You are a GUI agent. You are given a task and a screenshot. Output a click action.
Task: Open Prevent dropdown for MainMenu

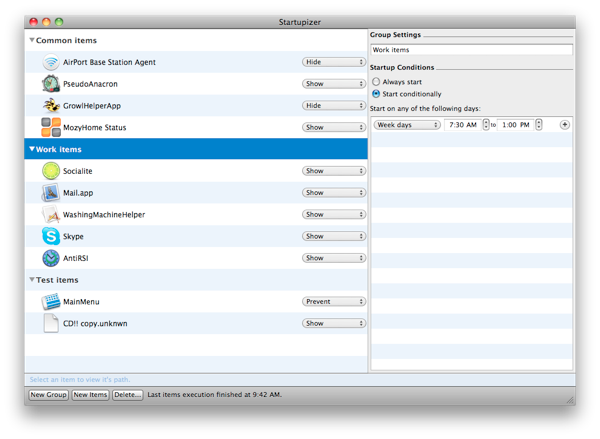coord(334,302)
